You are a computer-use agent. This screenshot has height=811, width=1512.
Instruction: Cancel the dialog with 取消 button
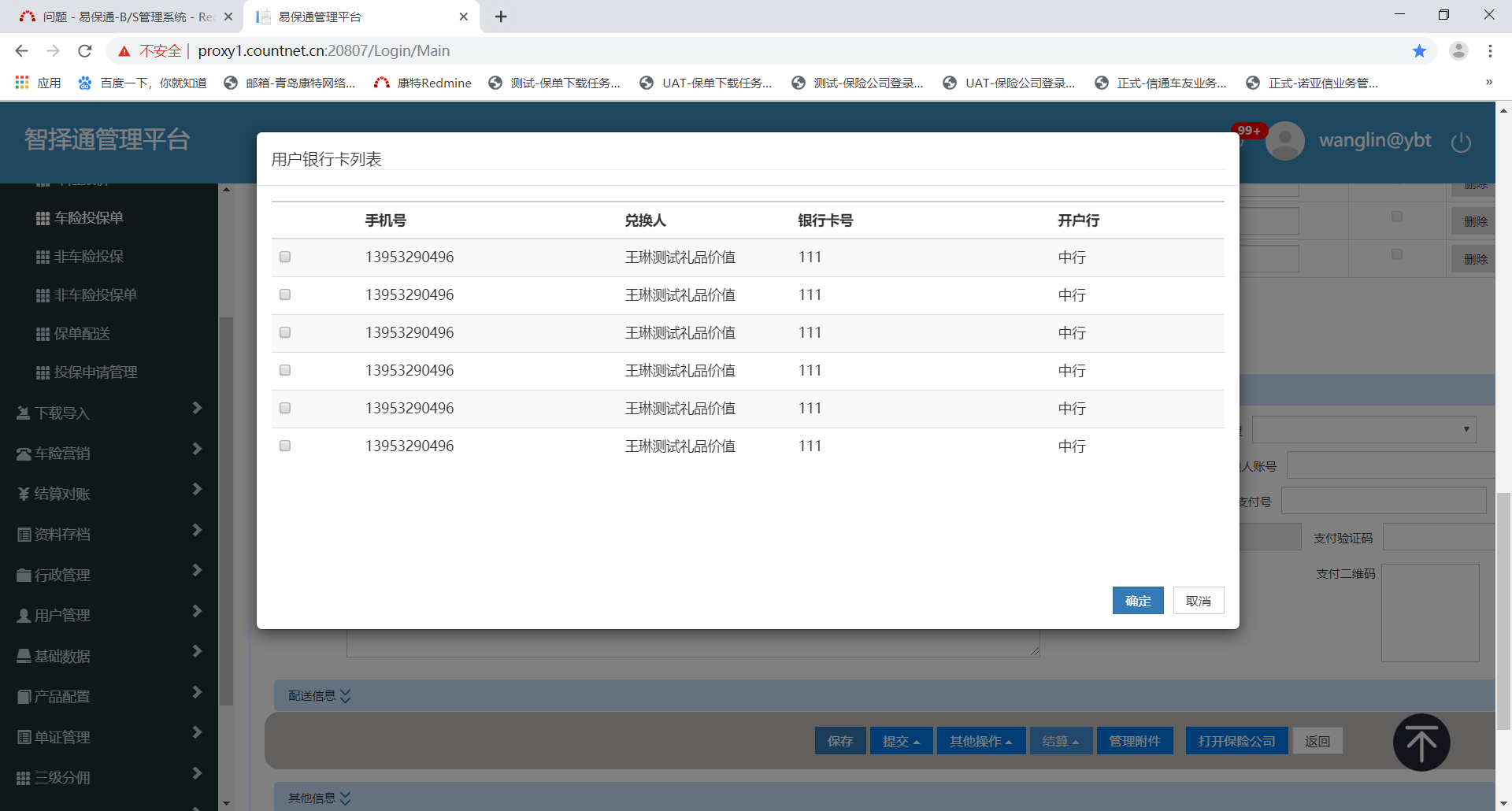pos(1198,601)
